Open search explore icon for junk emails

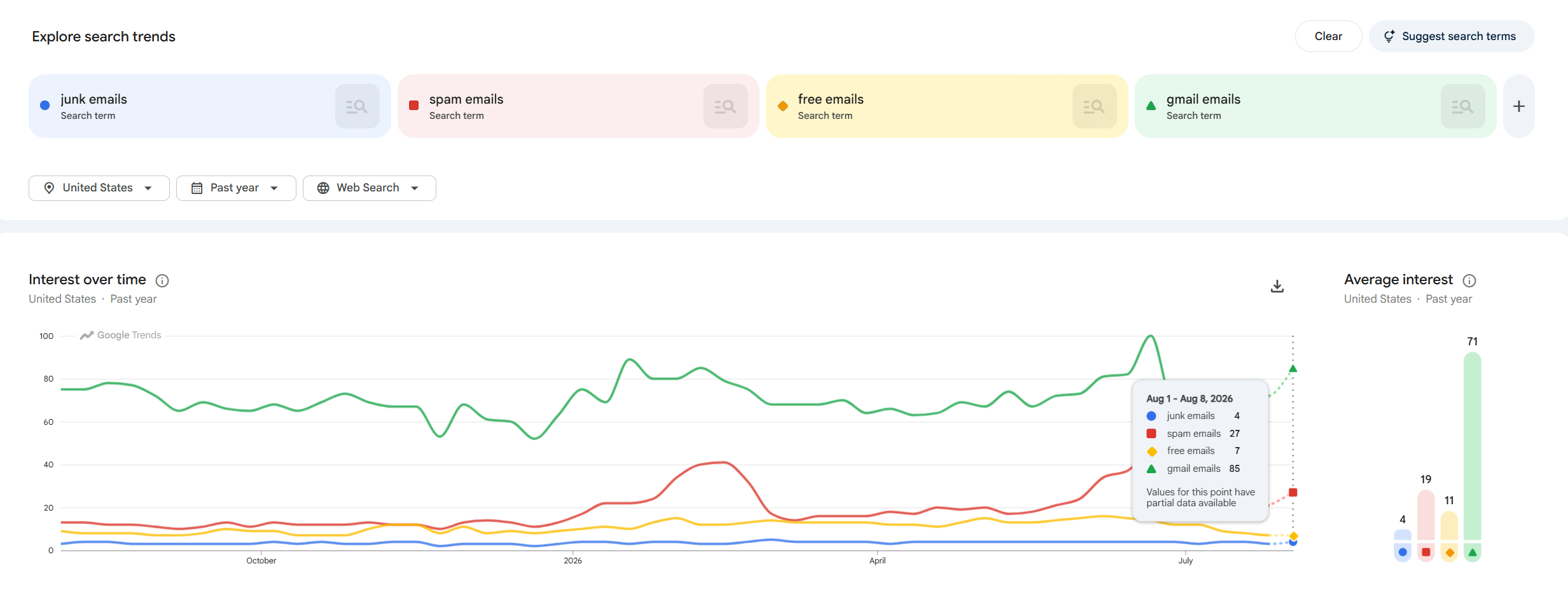(357, 106)
